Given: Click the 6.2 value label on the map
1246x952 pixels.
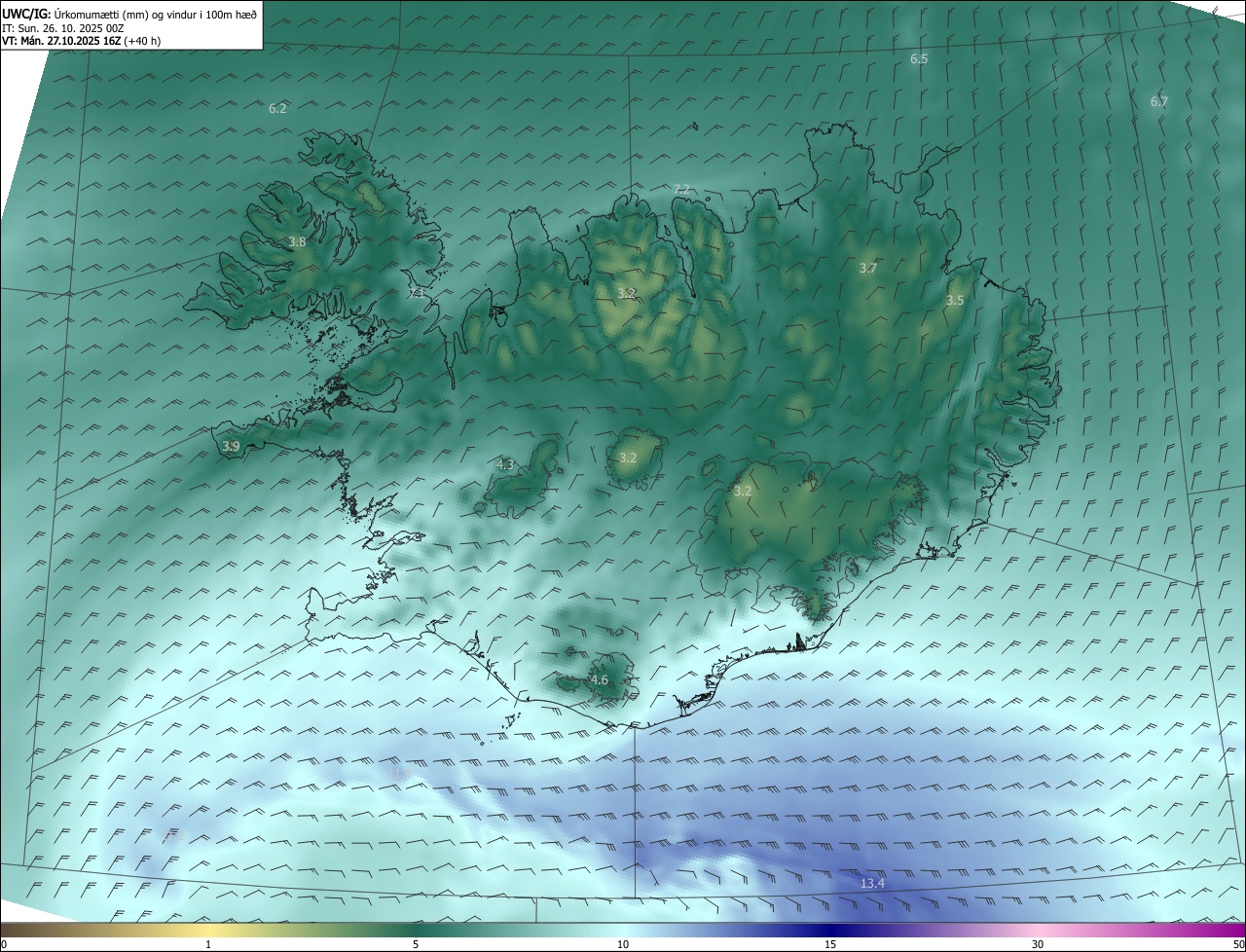Looking at the screenshot, I should point(277,108).
